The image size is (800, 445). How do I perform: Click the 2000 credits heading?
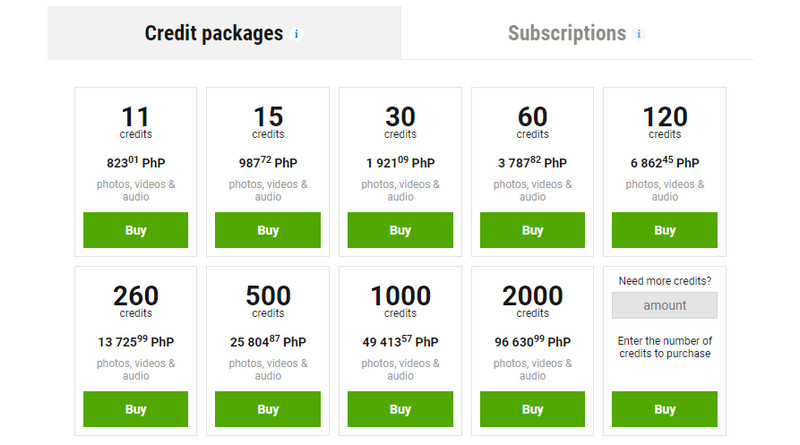[x=532, y=296]
